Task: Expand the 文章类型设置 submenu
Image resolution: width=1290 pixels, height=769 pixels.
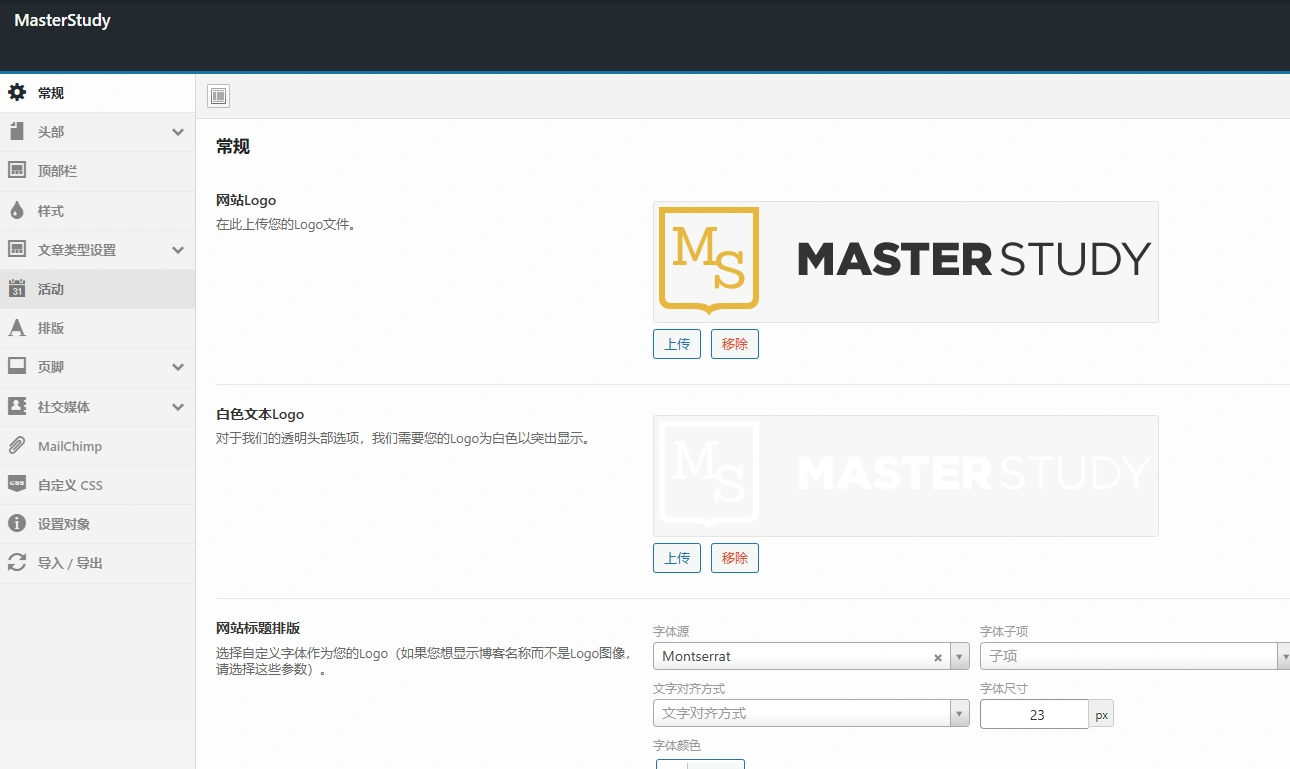Action: pos(178,249)
